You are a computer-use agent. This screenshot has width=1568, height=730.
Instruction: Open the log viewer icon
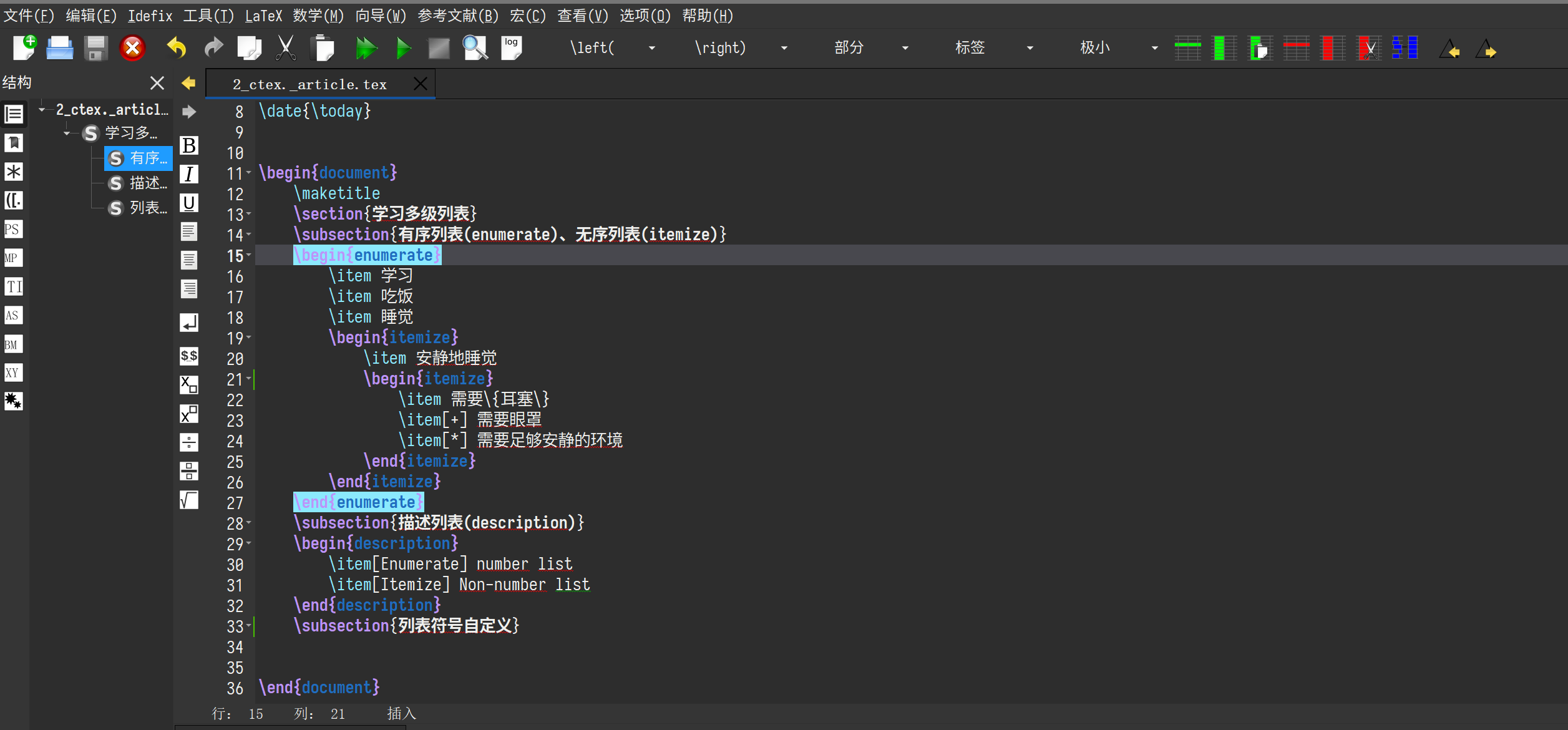click(x=511, y=48)
